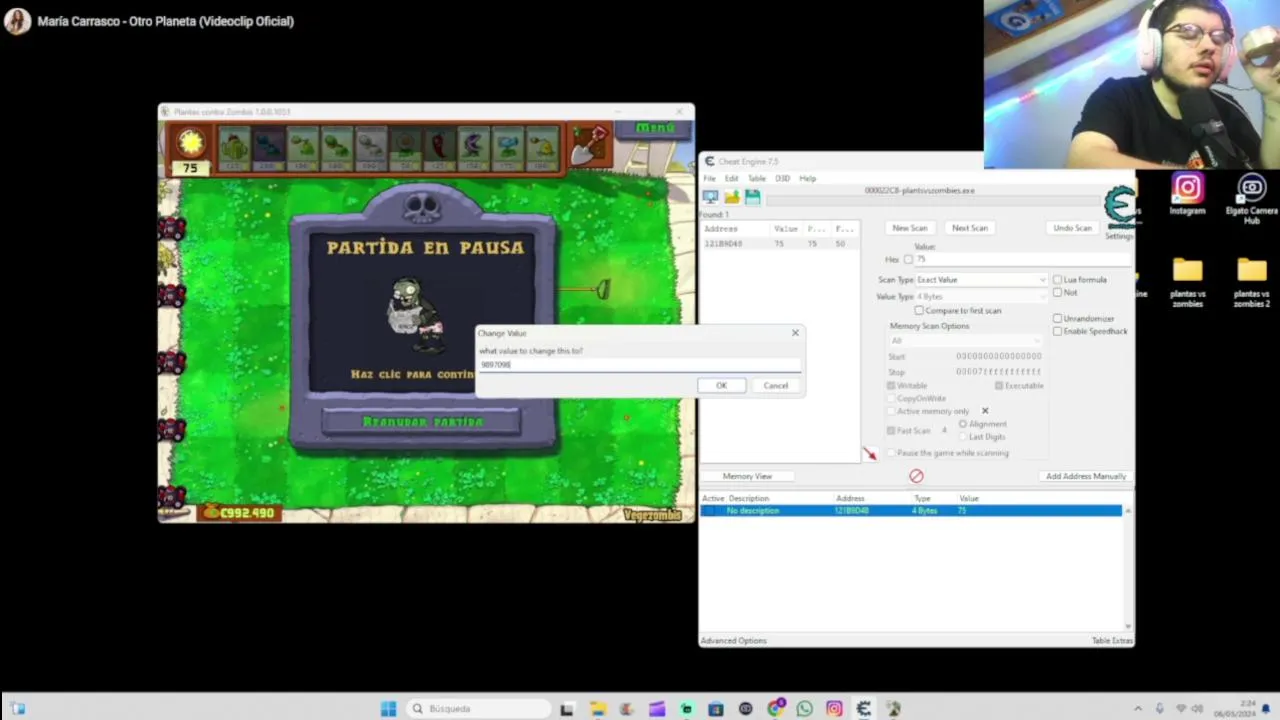This screenshot has height=720, width=1280.
Task: Click Add Address Manually
Action: [1086, 477]
